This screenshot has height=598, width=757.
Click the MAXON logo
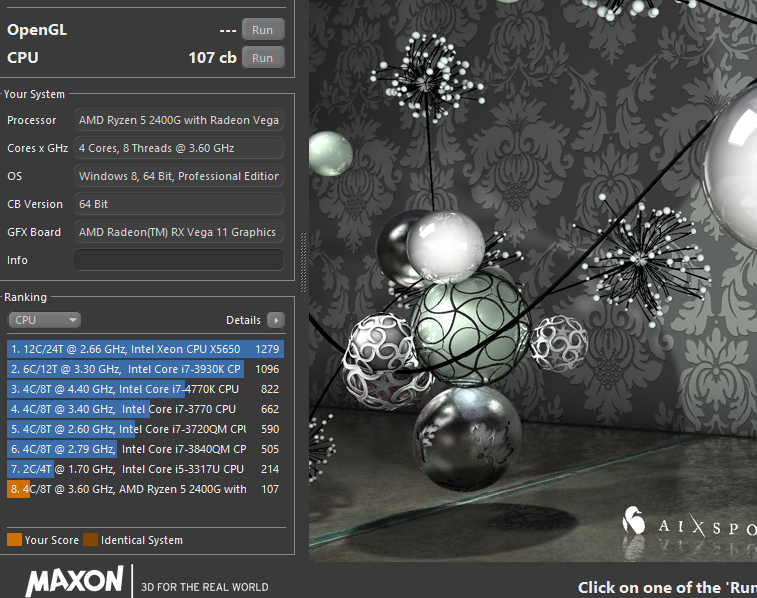(75, 581)
